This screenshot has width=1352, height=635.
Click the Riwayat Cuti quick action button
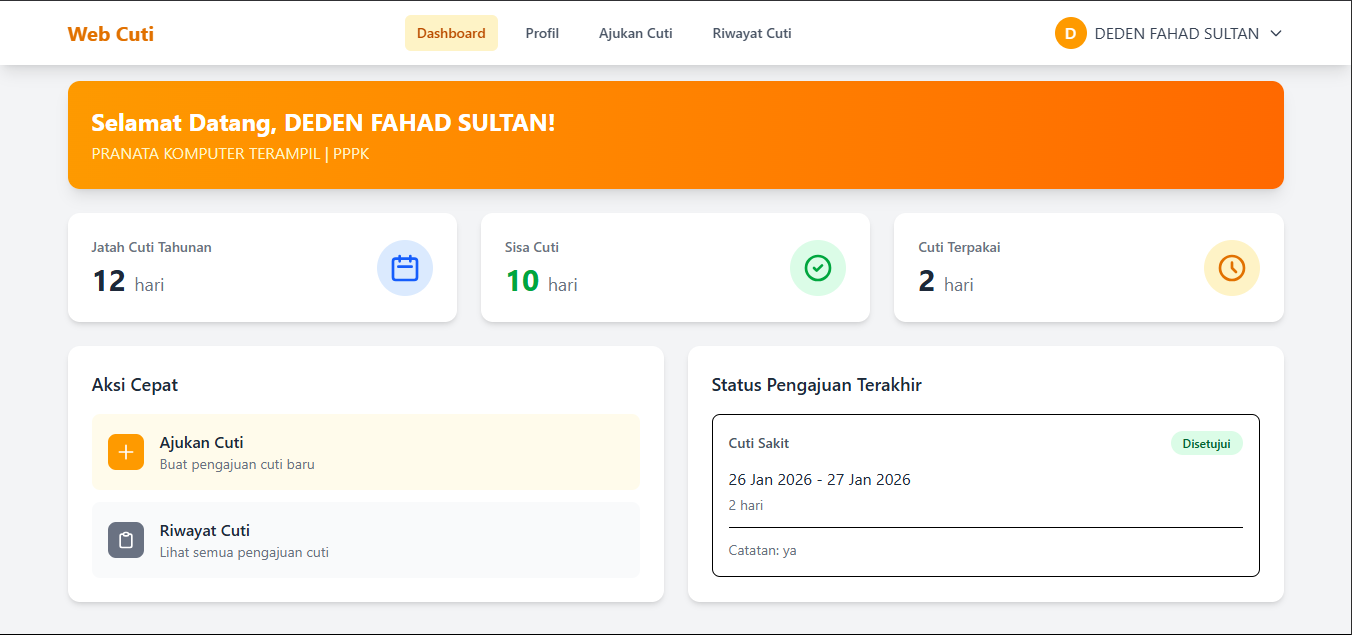365,540
